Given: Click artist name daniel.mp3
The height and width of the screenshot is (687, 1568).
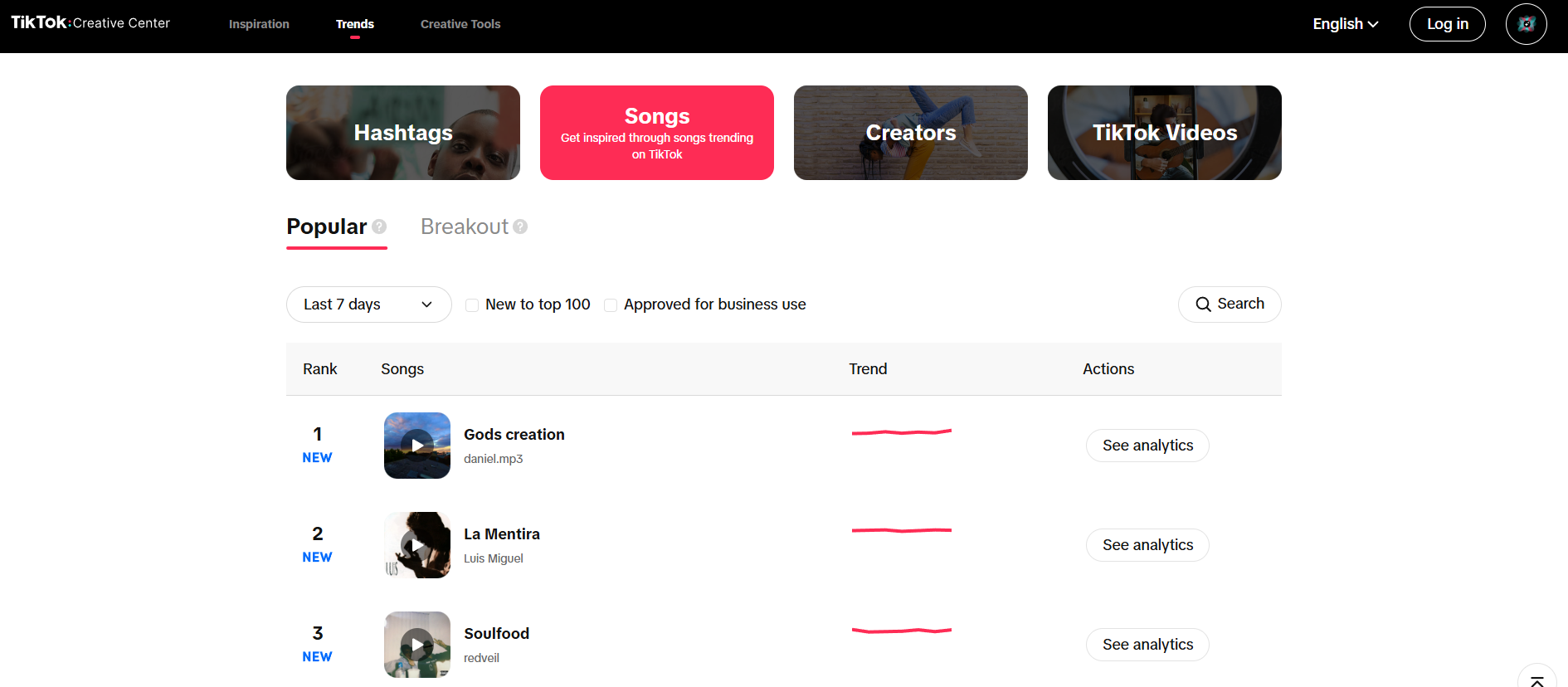Looking at the screenshot, I should click(494, 459).
